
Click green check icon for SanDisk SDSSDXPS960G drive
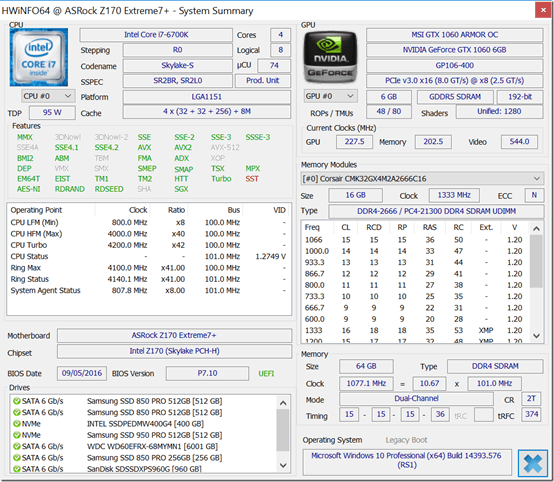click(x=16, y=469)
